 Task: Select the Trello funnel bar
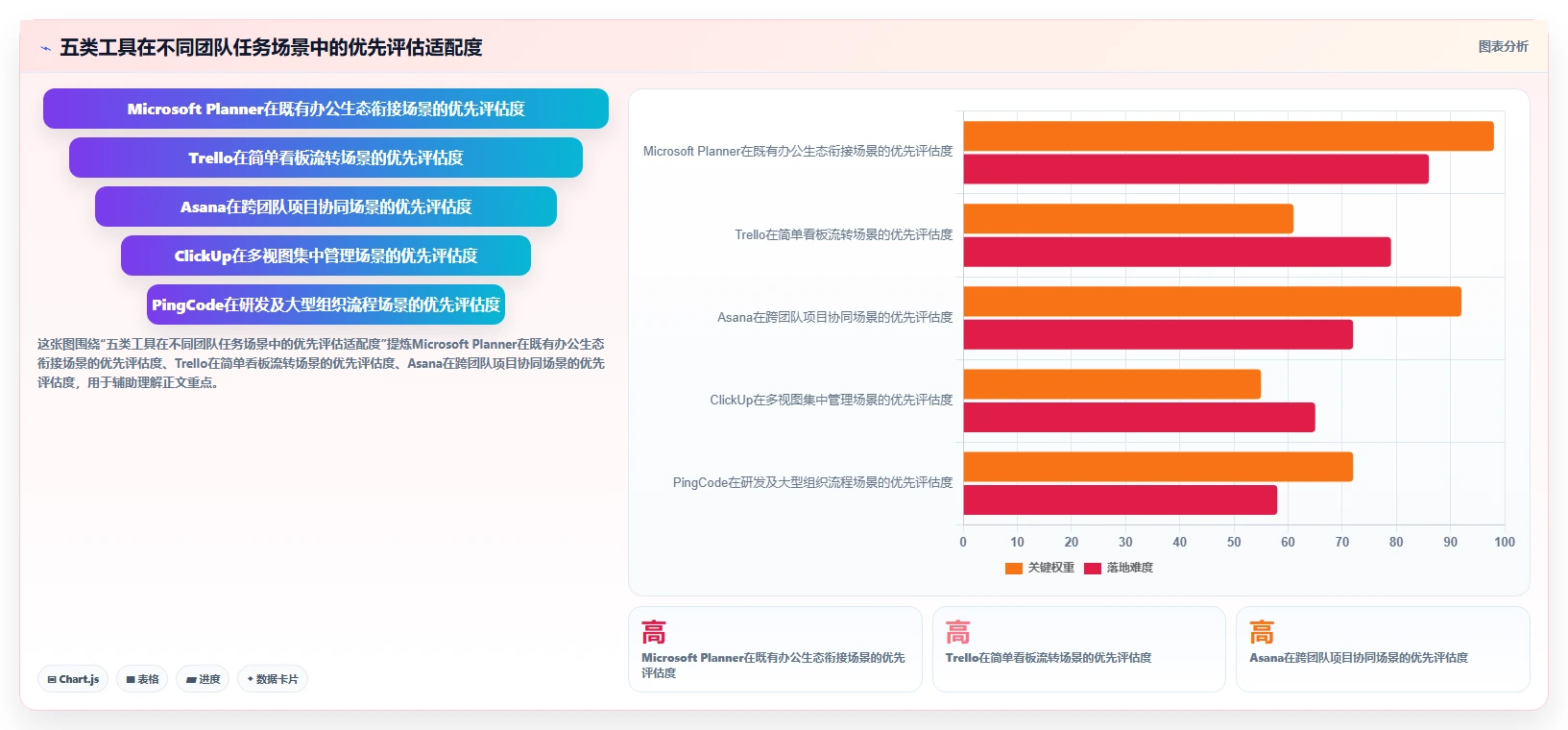point(326,158)
